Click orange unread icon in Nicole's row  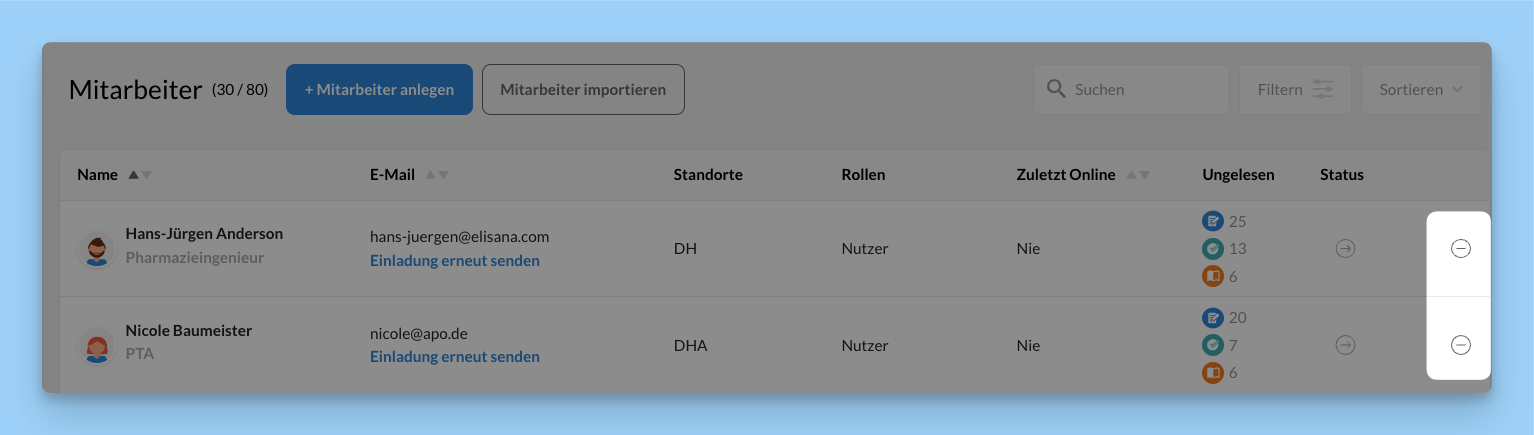click(x=1212, y=373)
